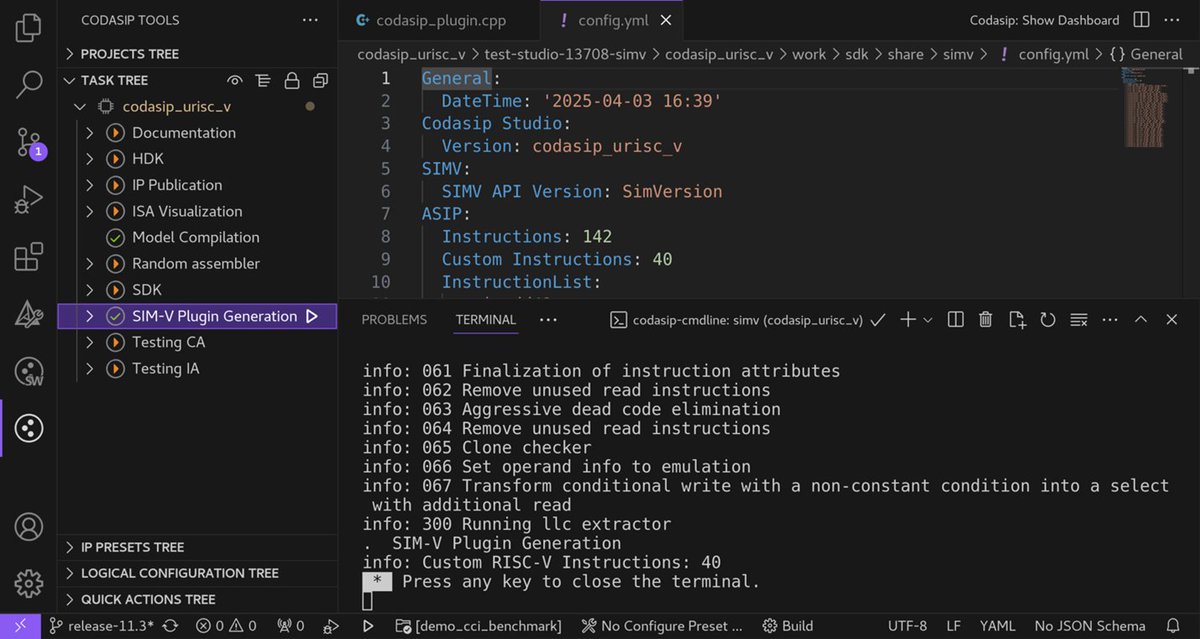Open the Codasip Tools circular icon in activity bar

click(29, 428)
